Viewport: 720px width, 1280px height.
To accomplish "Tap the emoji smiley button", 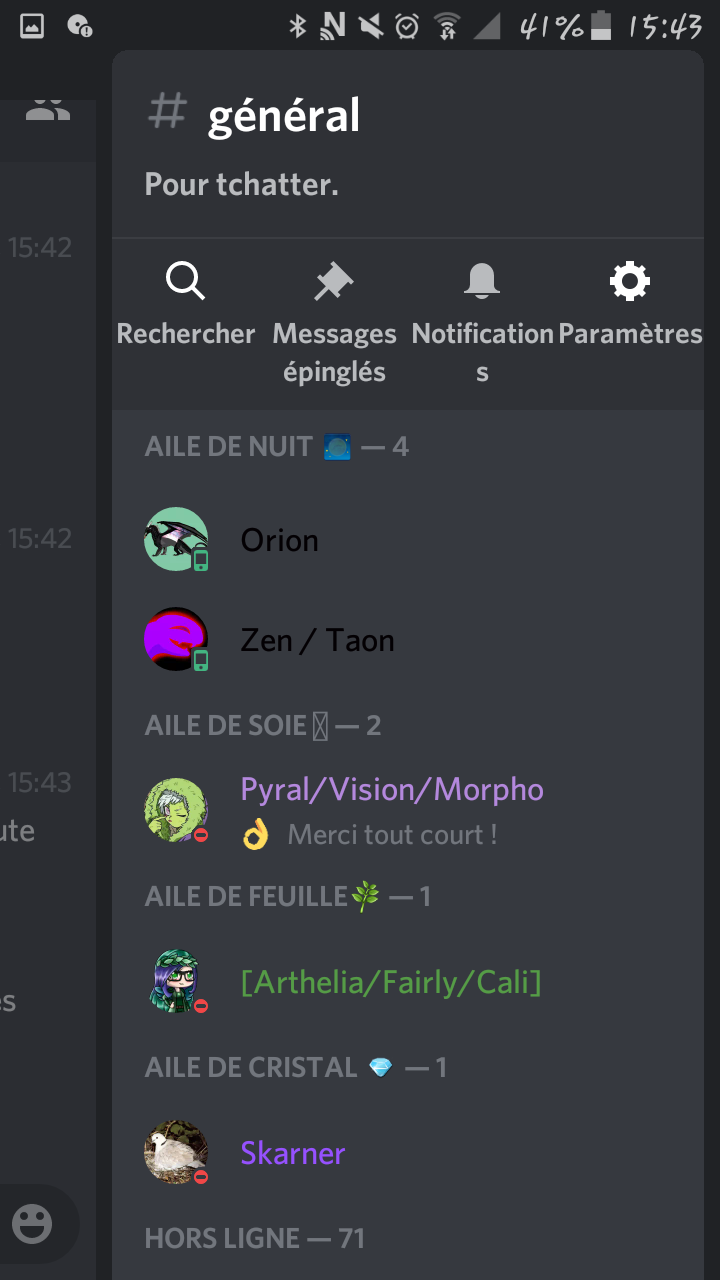I will click(32, 1223).
